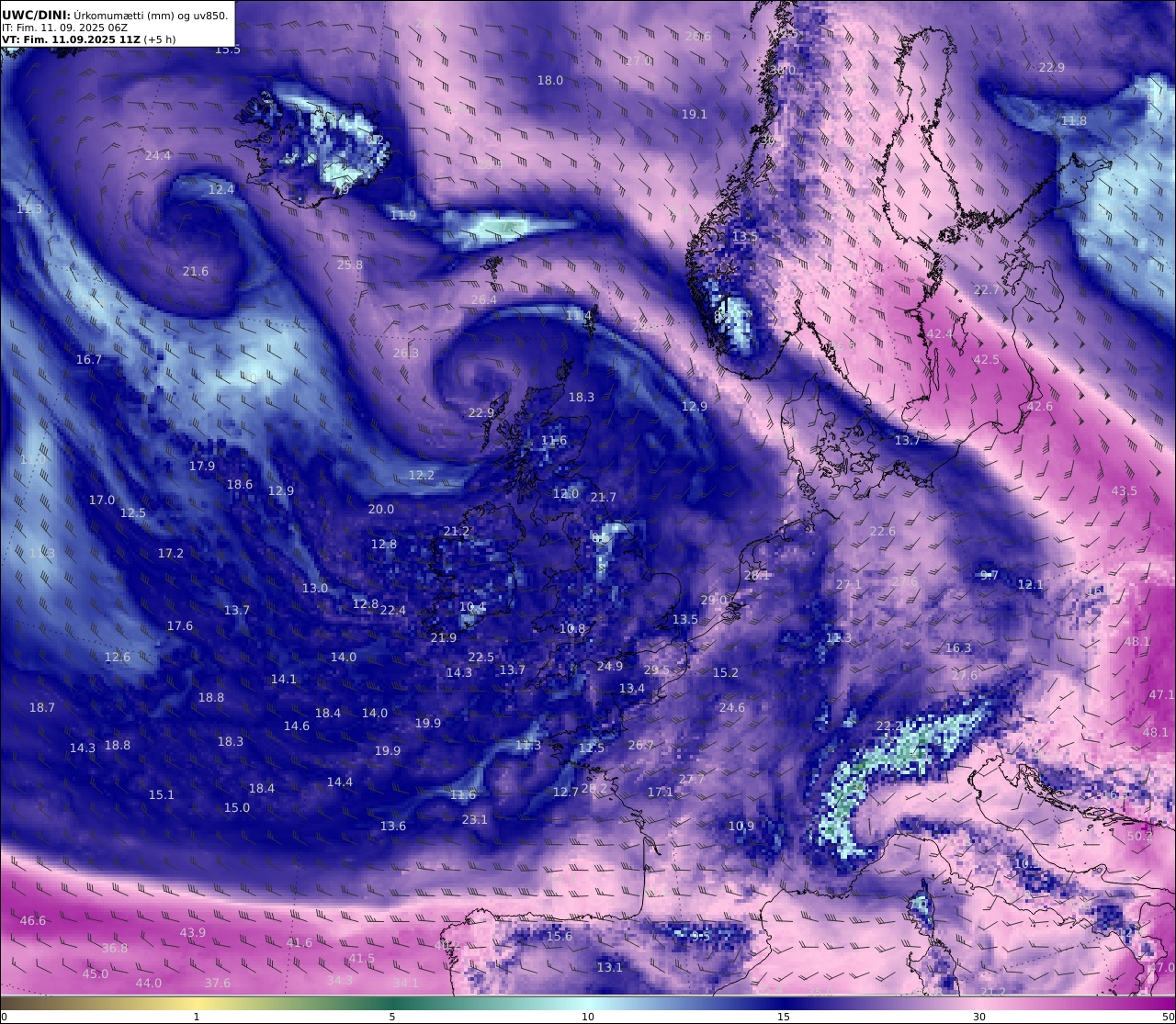Click the 23.1 value label

pos(475,819)
